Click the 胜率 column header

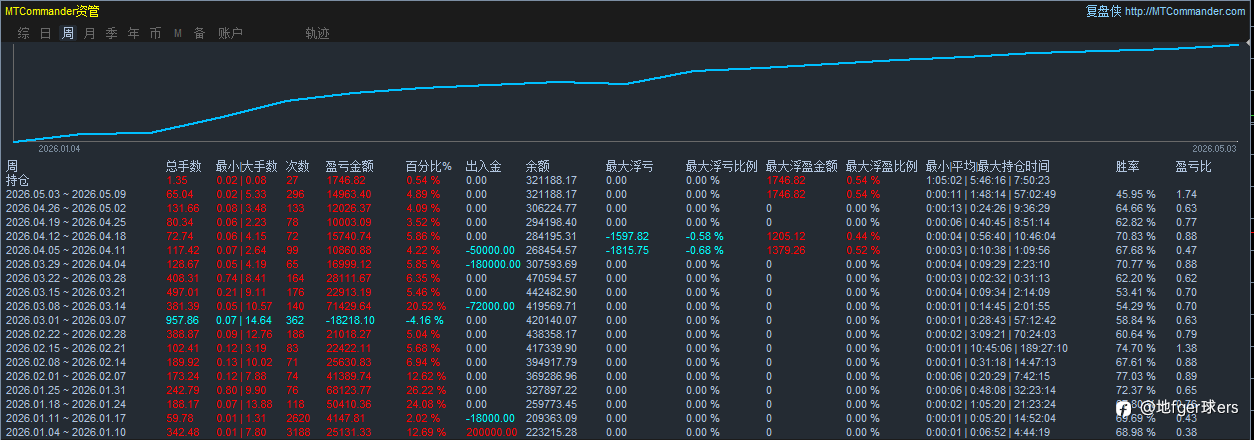click(1128, 167)
